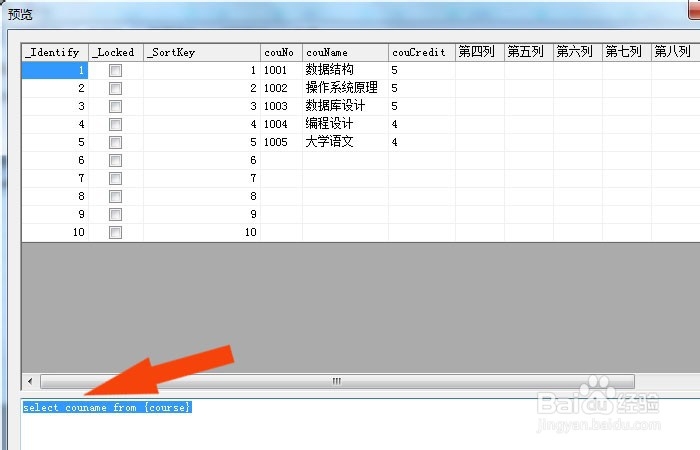Select the couCredit cell for 编程设计
The image size is (700, 450).
[422, 124]
